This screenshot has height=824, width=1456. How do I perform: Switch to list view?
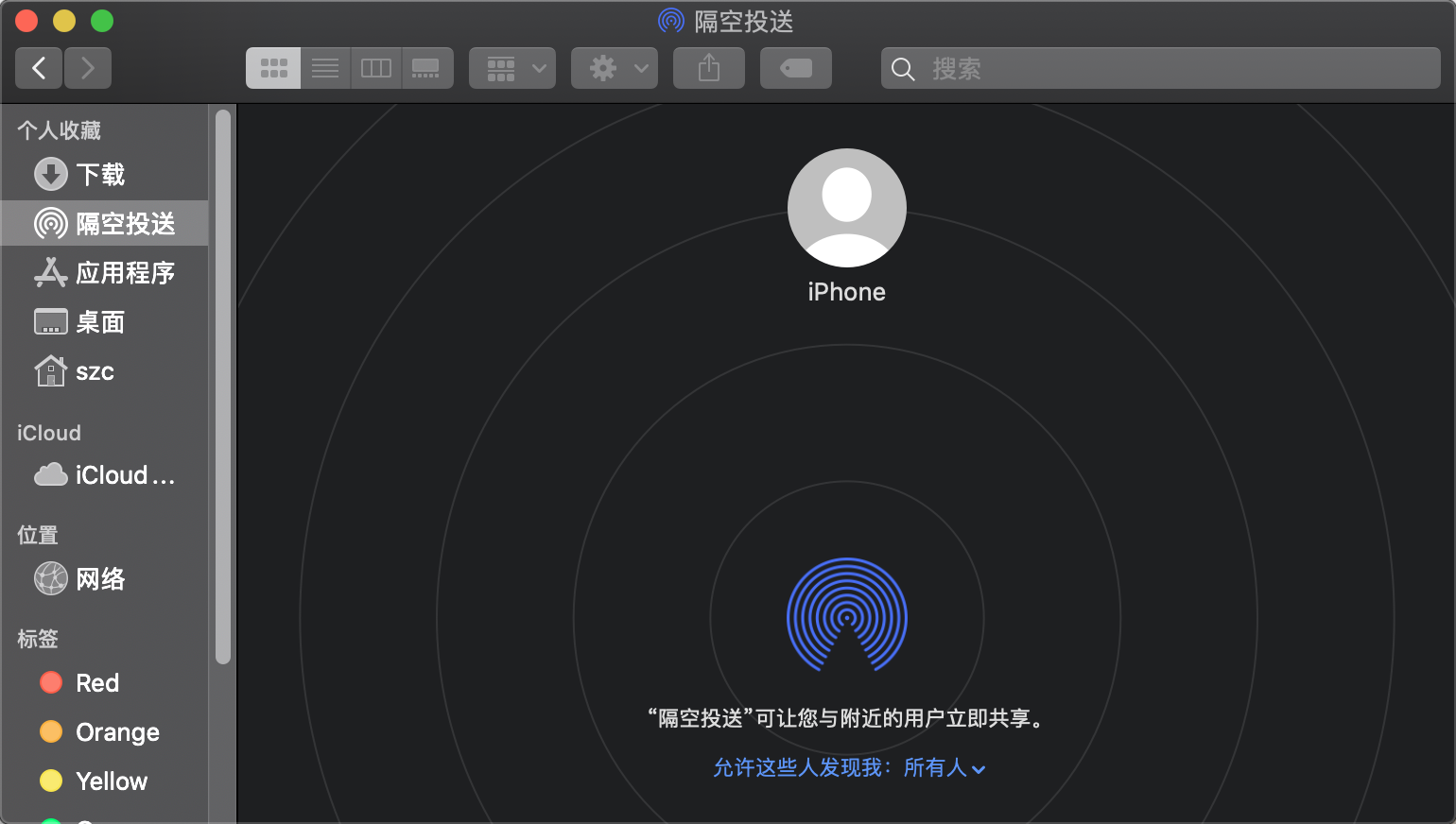[x=325, y=68]
